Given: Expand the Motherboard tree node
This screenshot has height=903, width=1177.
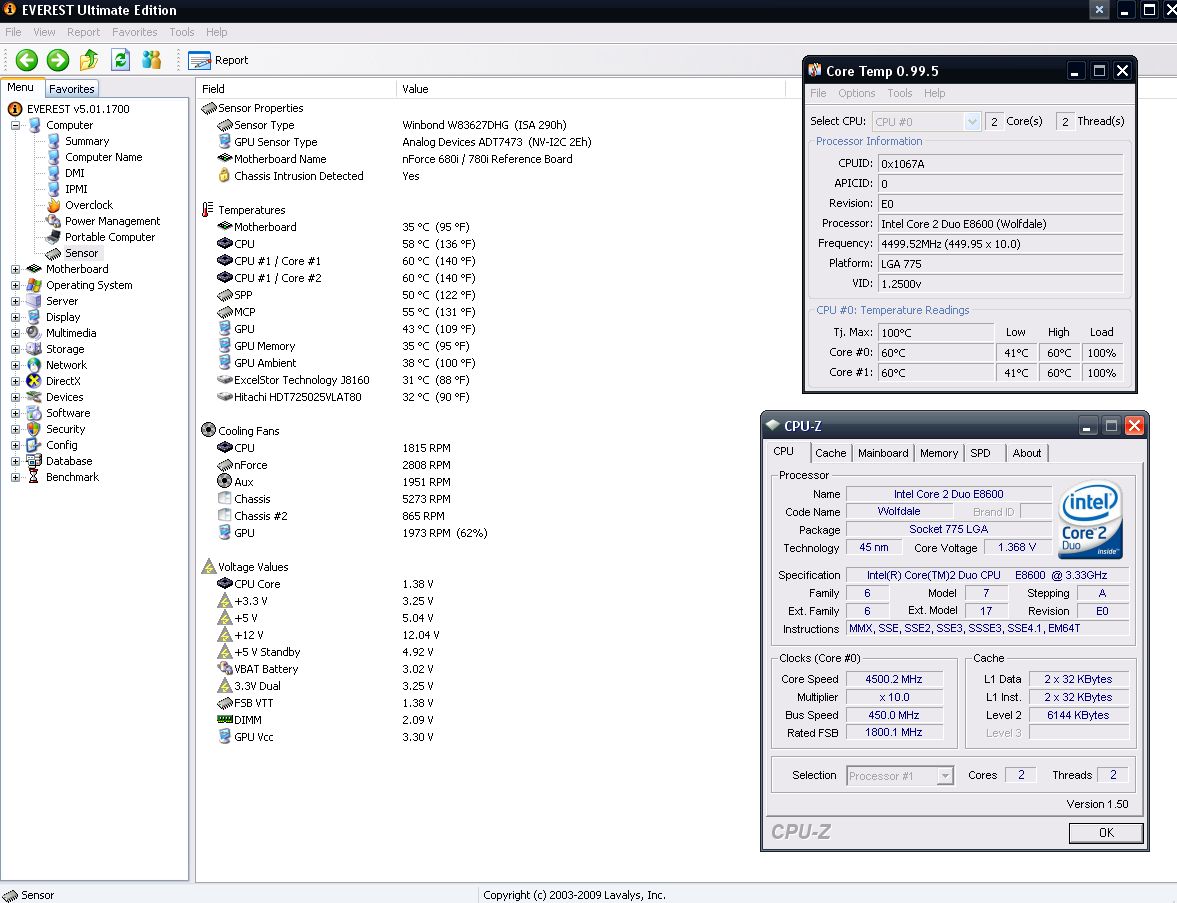Looking at the screenshot, I should coord(15,269).
